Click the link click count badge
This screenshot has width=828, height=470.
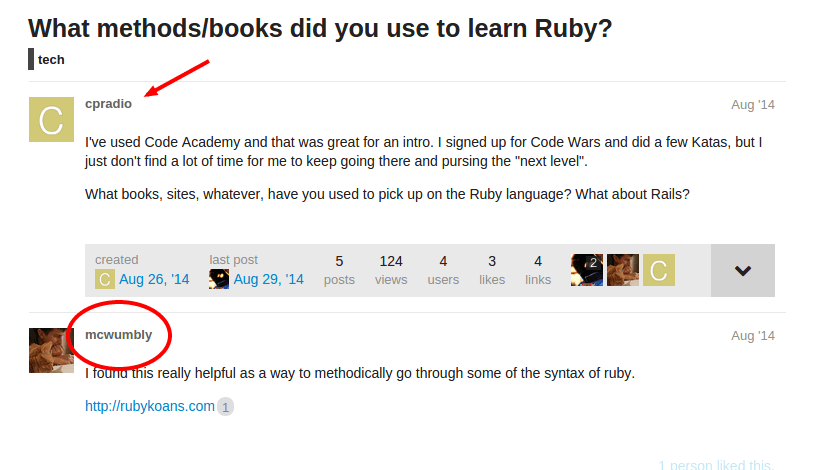point(225,407)
